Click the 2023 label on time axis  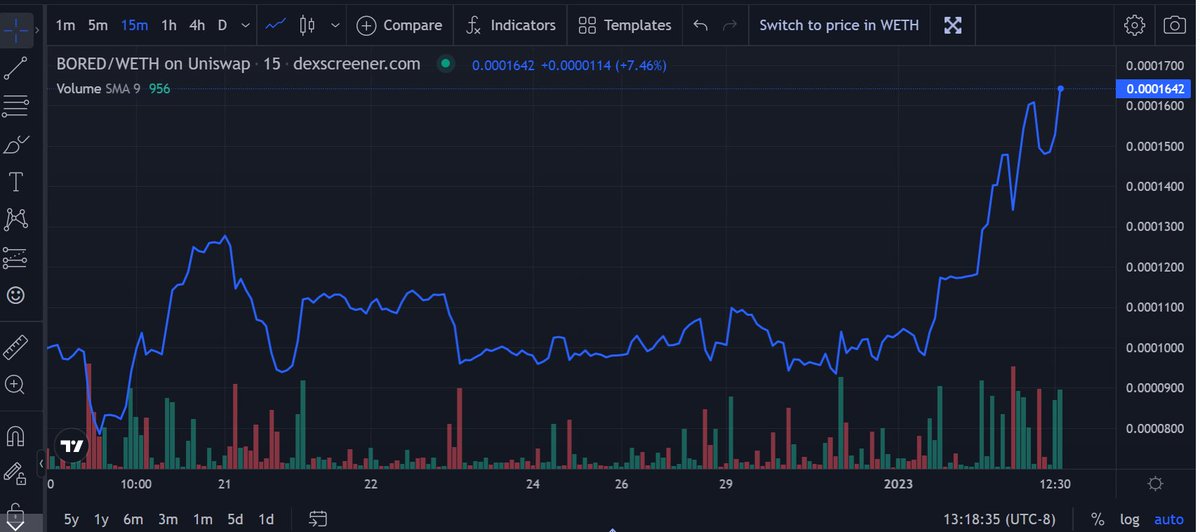click(899, 484)
